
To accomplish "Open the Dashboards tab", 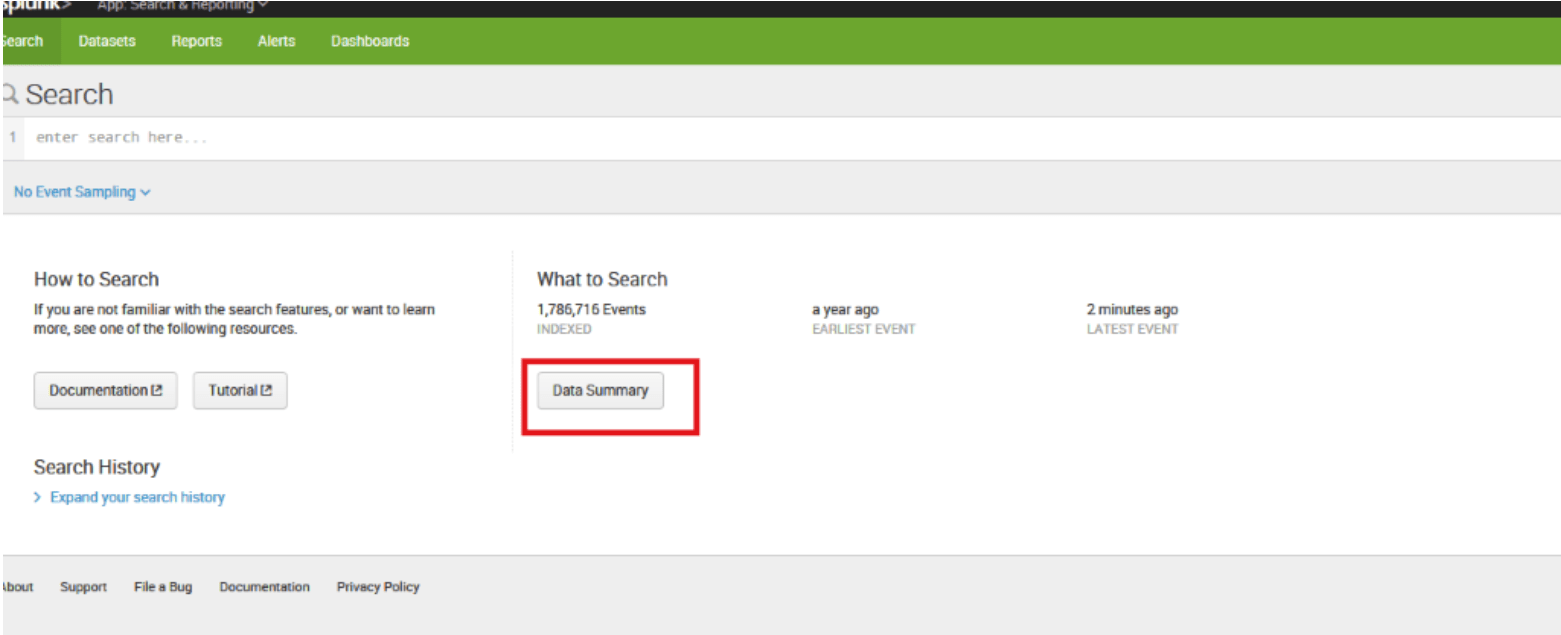I will tap(370, 41).
